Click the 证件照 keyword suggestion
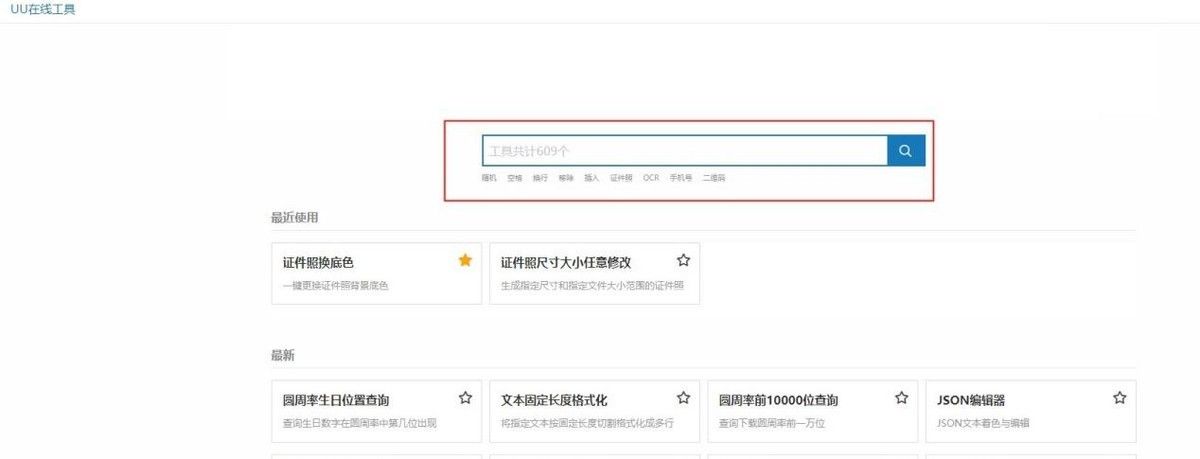The width and height of the screenshot is (1200, 459). click(621, 178)
